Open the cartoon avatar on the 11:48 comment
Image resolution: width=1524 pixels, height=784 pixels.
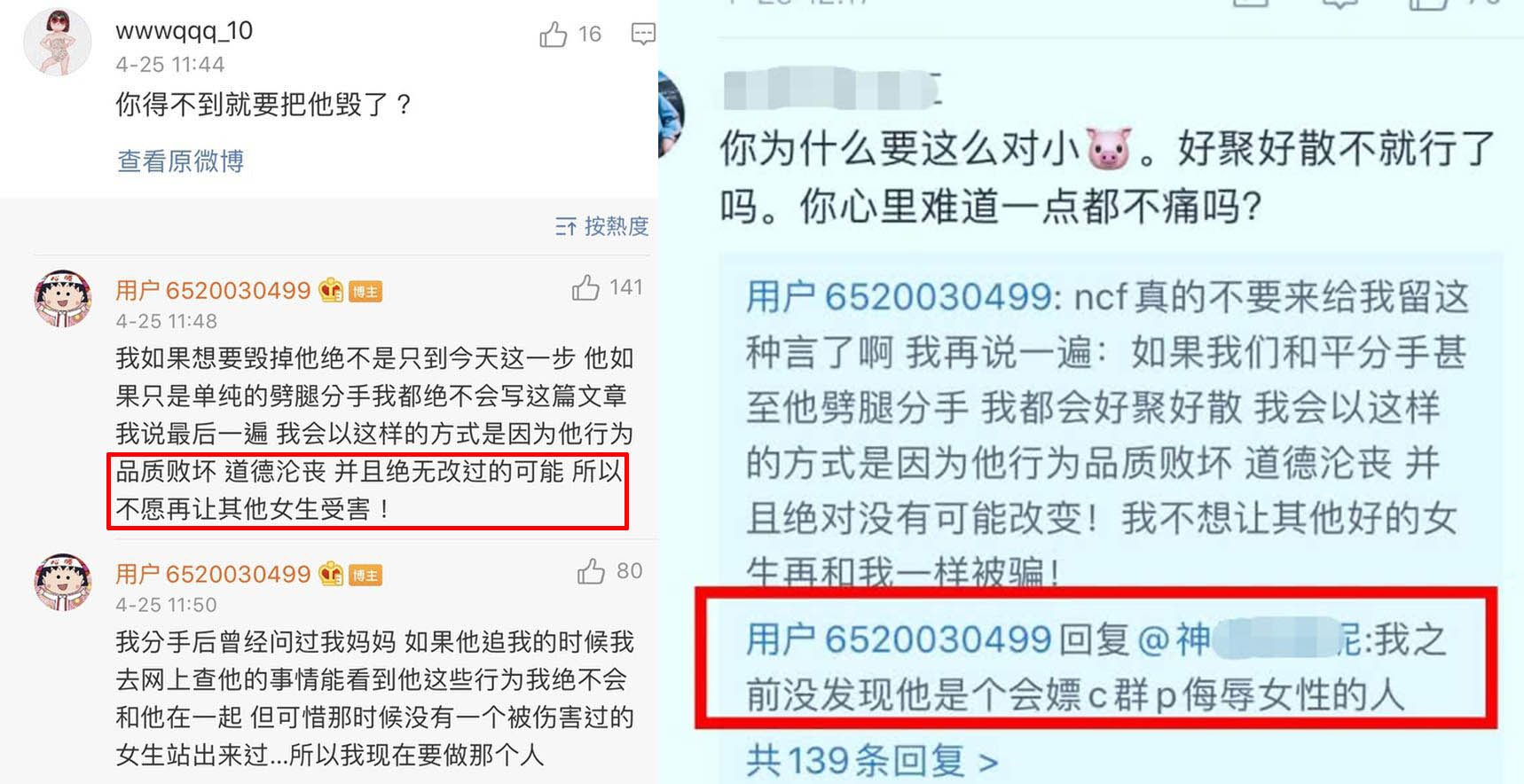[x=62, y=299]
